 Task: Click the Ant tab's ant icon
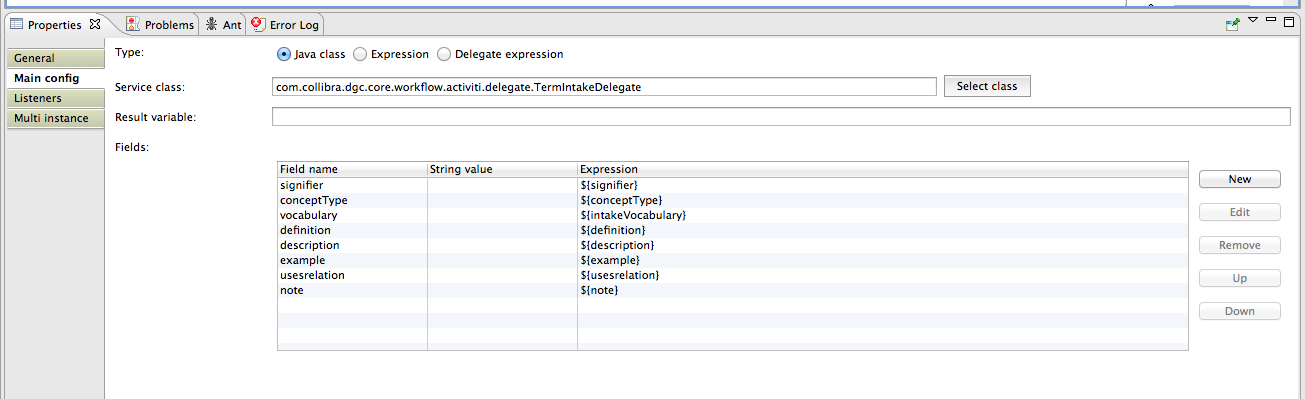point(212,25)
